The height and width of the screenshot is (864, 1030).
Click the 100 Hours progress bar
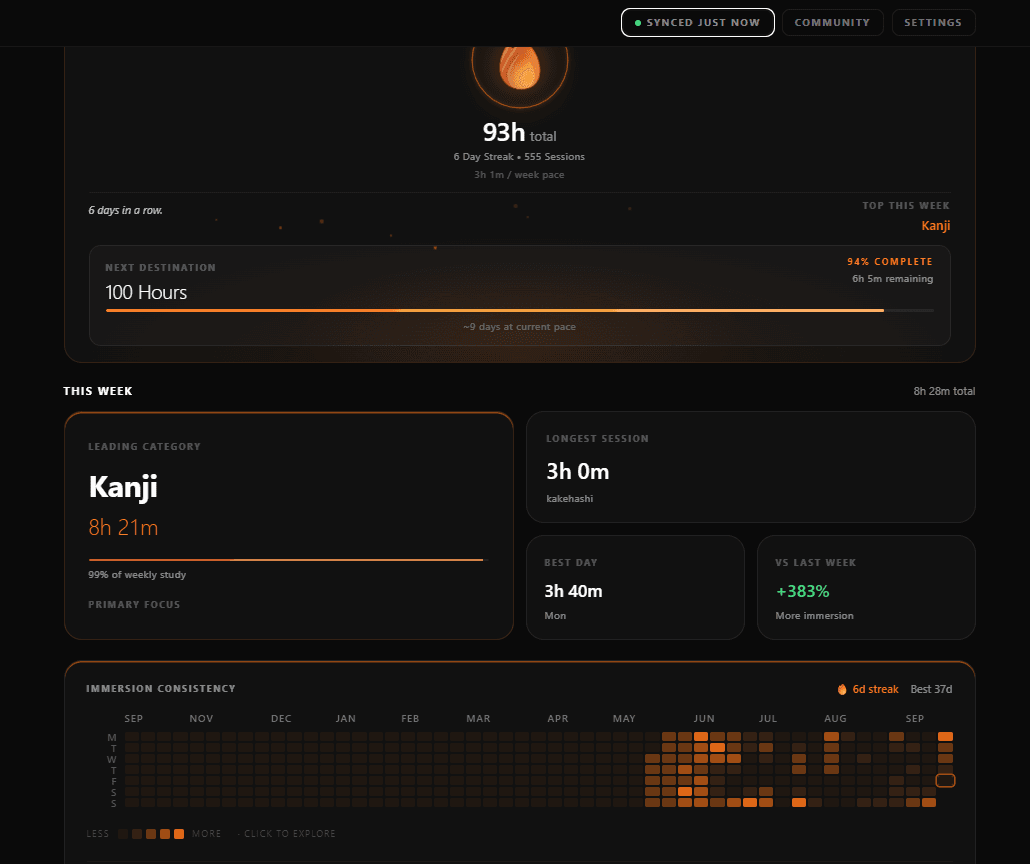(x=520, y=310)
